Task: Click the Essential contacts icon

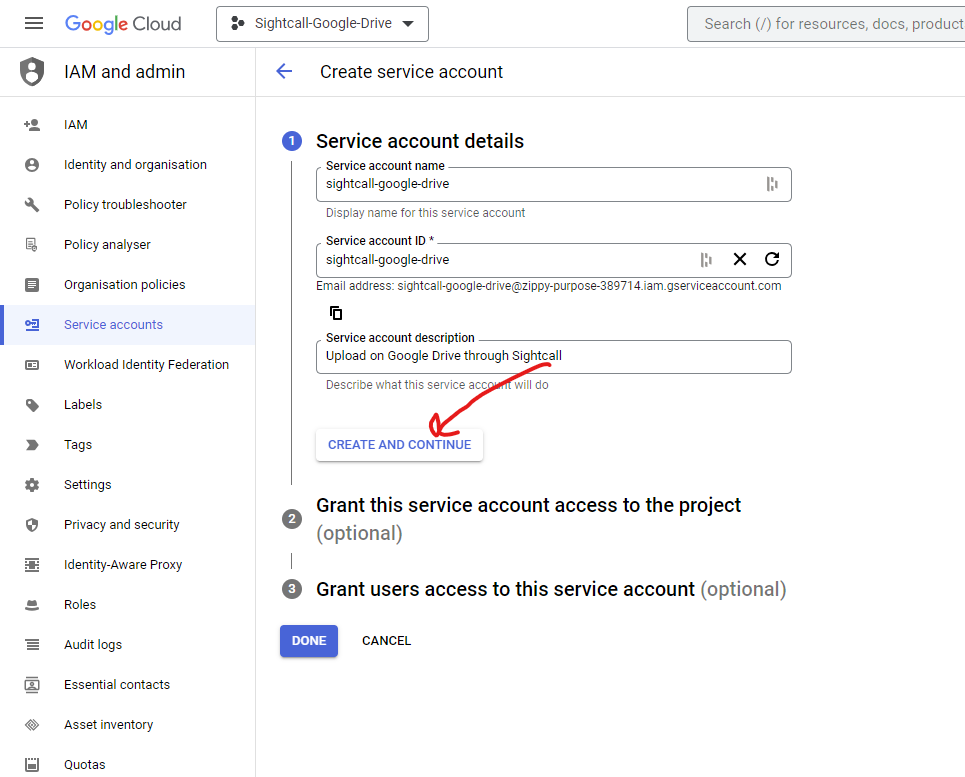Action: [x=32, y=685]
